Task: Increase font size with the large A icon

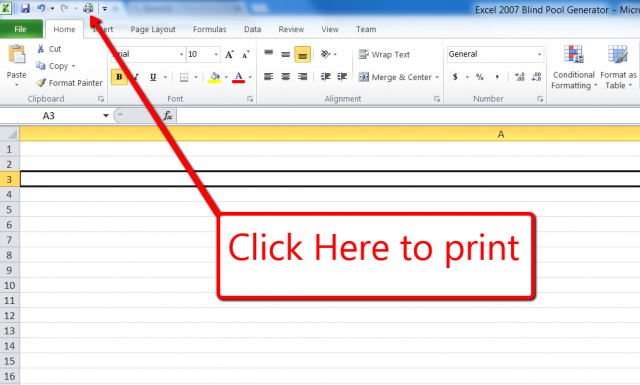Action: click(230, 54)
